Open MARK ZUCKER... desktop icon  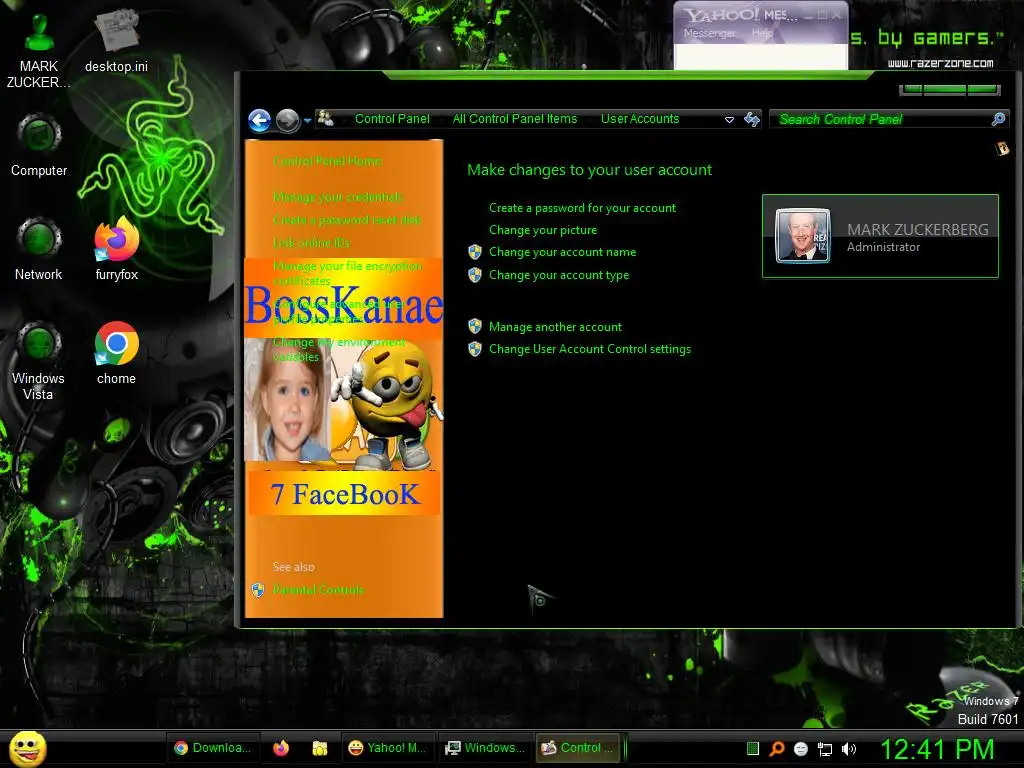point(39,50)
